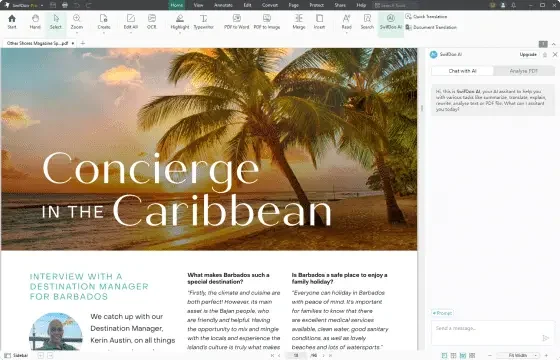Convert using PDF to Word
Viewport: 560px width, 360px height.
(236, 22)
